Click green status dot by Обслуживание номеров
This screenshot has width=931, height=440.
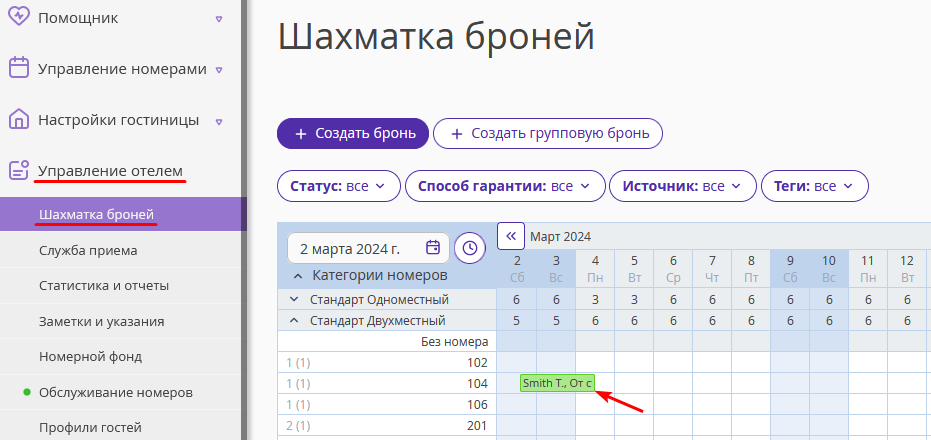(x=26, y=392)
